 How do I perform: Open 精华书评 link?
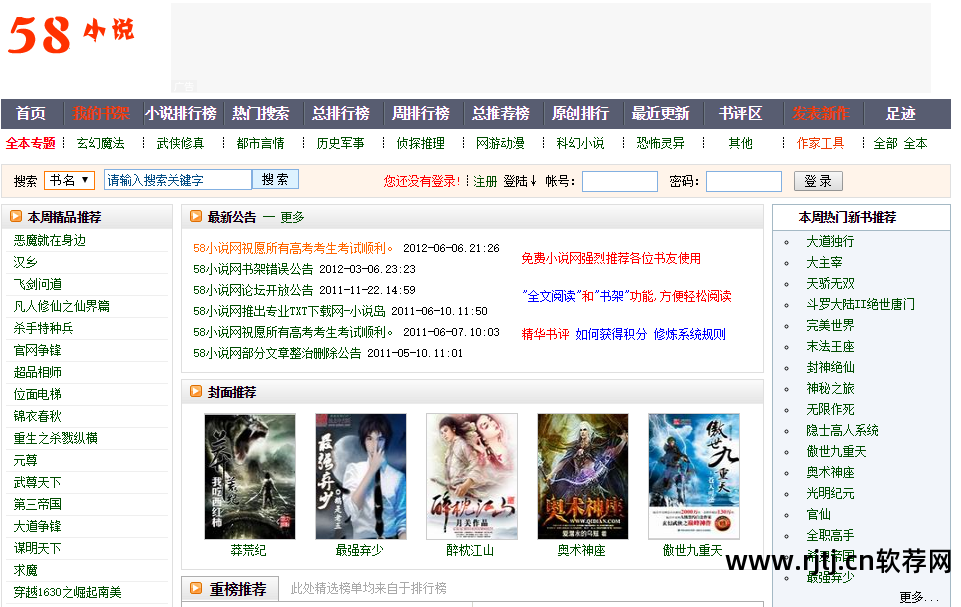point(545,334)
